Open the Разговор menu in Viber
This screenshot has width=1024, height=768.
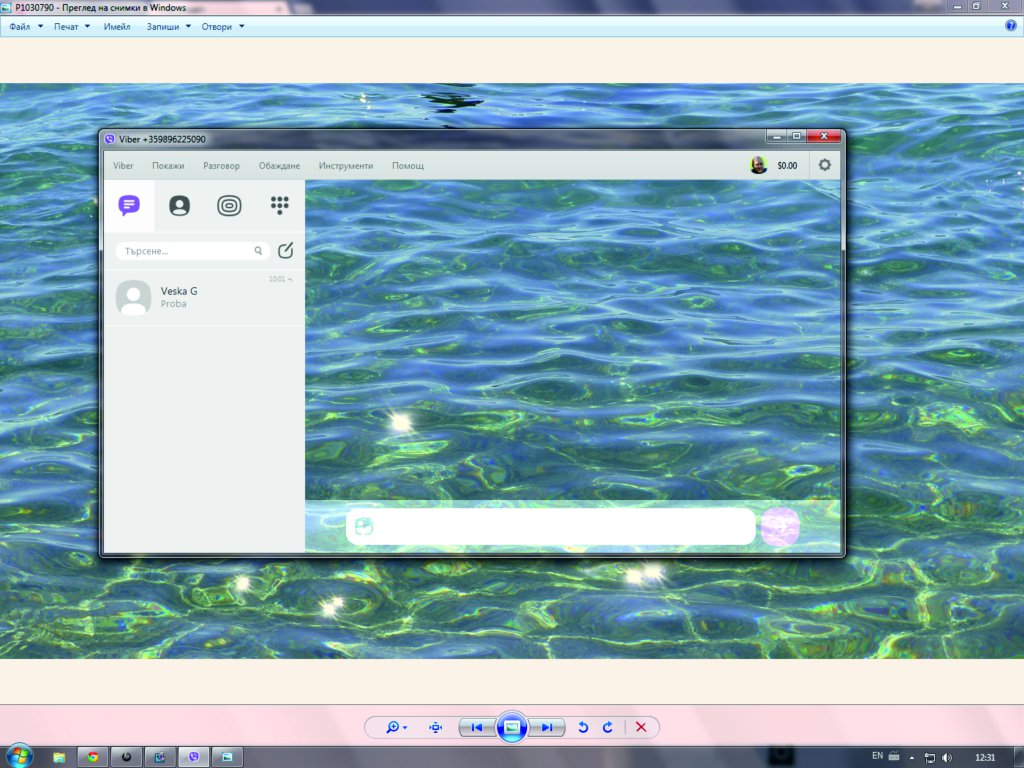tap(221, 166)
